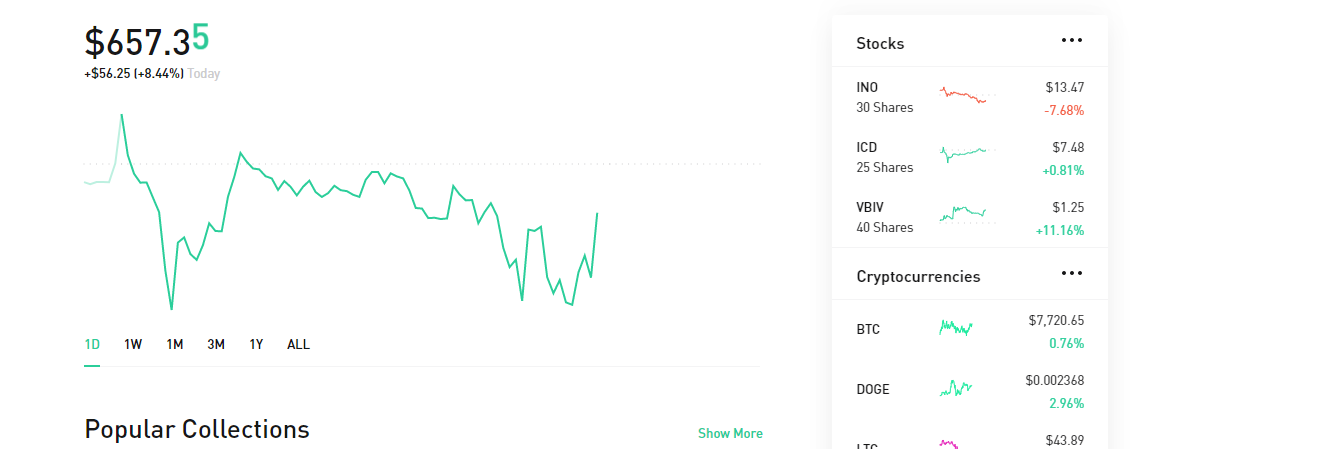This screenshot has width=1341, height=449.
Task: Click the BTC price $7,720.65
Action: [x=1056, y=320]
